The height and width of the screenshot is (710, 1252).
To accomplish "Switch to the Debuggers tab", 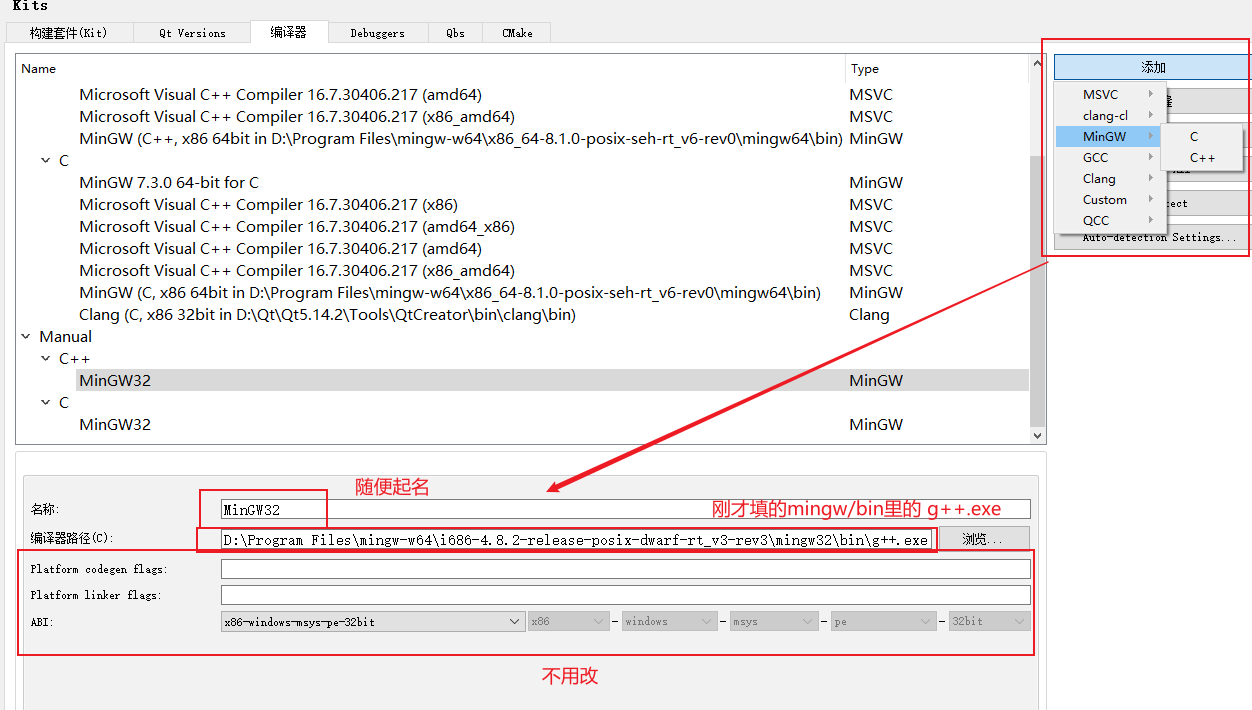I will pyautogui.click(x=378, y=32).
